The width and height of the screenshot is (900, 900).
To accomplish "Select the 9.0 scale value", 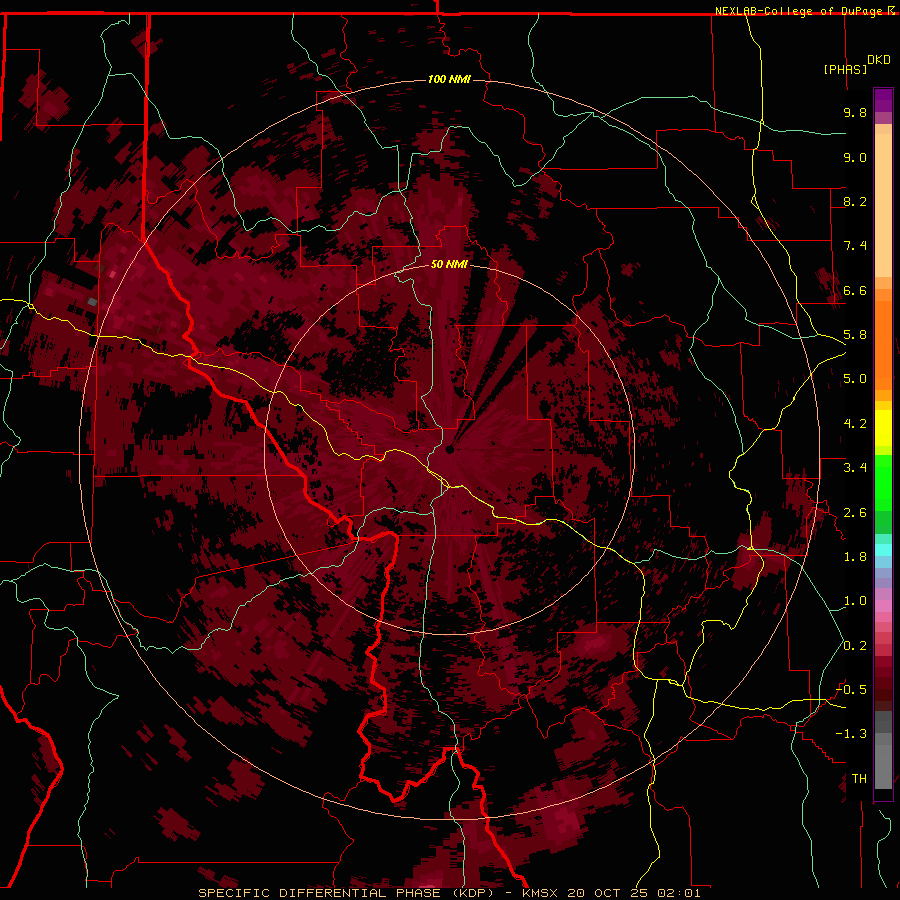I will [855, 157].
